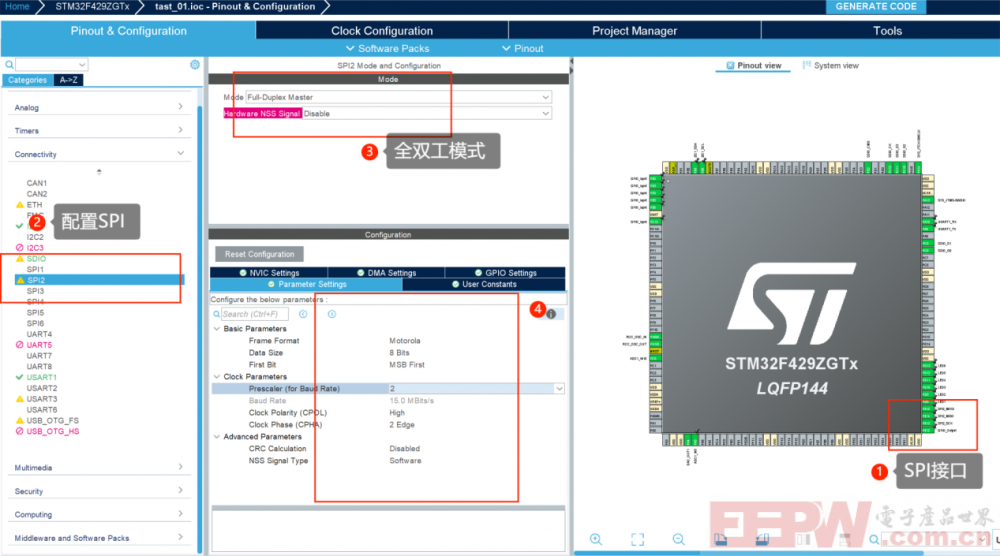Open Parameter Settings tab
Screen dimensions: 1000x556
(306, 284)
